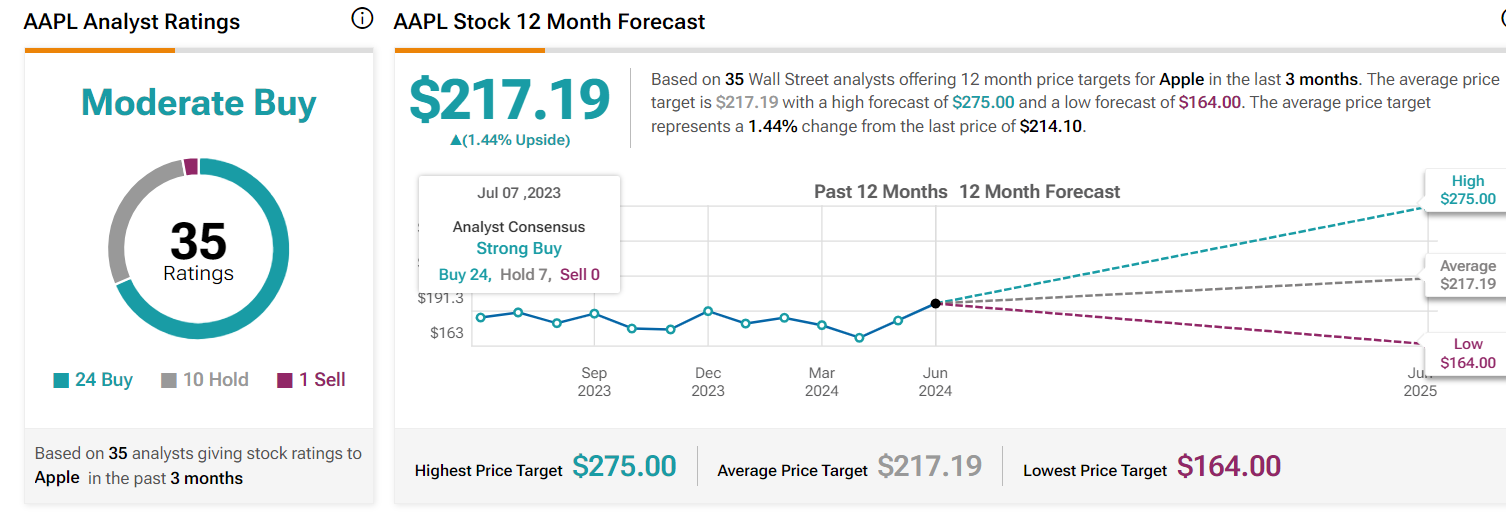Screen dimensions: 1506x524
Task: Click the Mar 2024 axis label
Action: [822, 382]
